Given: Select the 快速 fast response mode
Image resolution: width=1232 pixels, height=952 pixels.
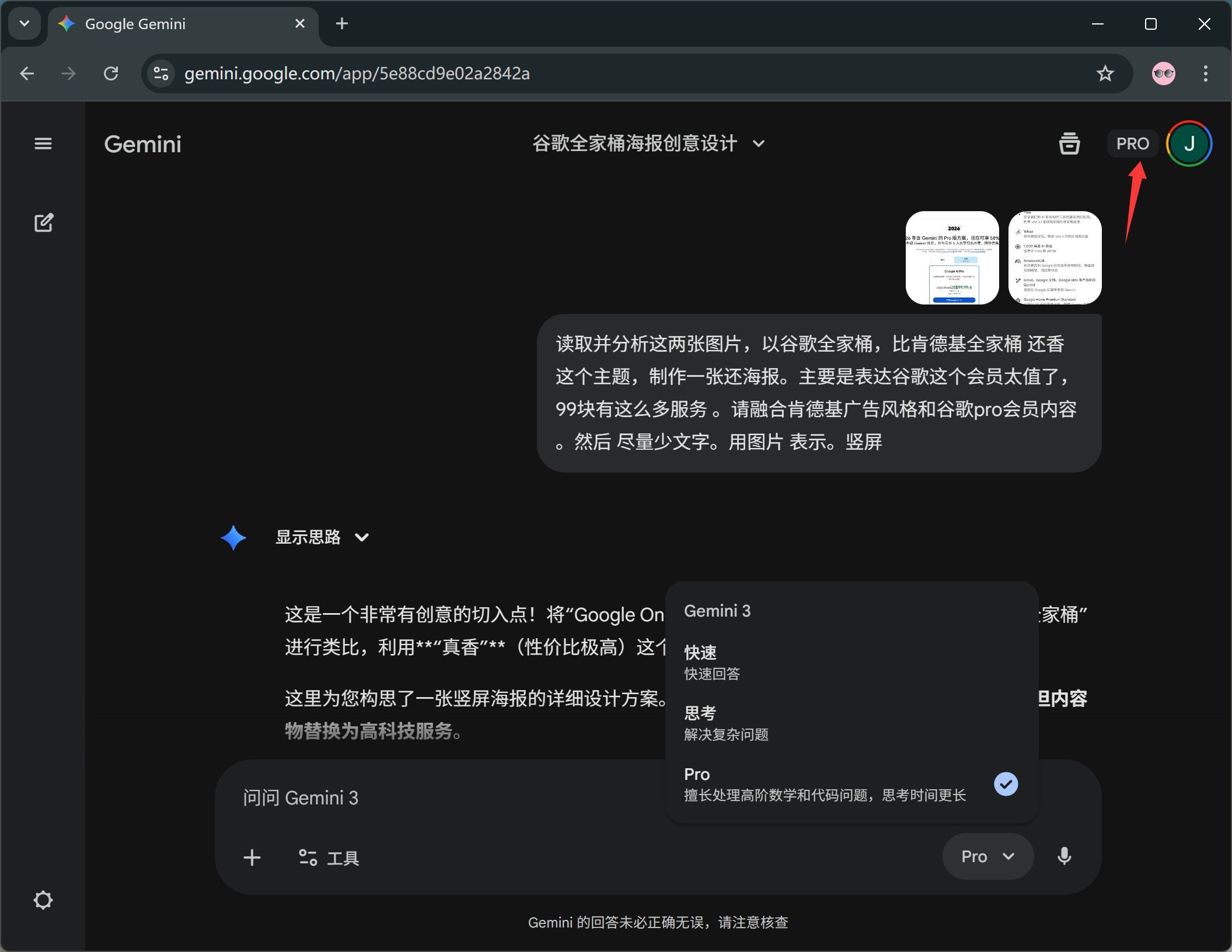Looking at the screenshot, I should coord(712,662).
